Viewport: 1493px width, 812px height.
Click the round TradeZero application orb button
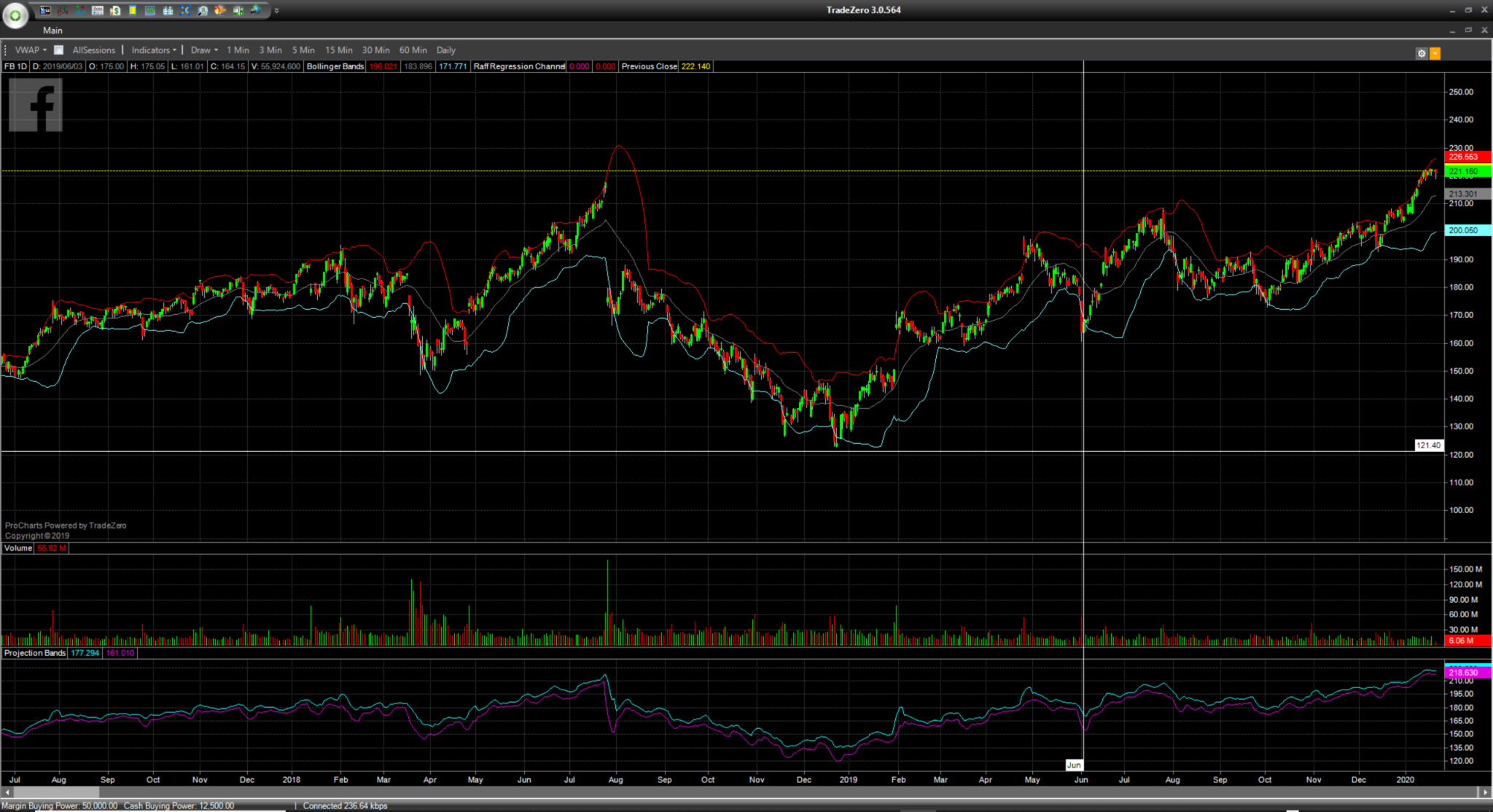pyautogui.click(x=15, y=15)
